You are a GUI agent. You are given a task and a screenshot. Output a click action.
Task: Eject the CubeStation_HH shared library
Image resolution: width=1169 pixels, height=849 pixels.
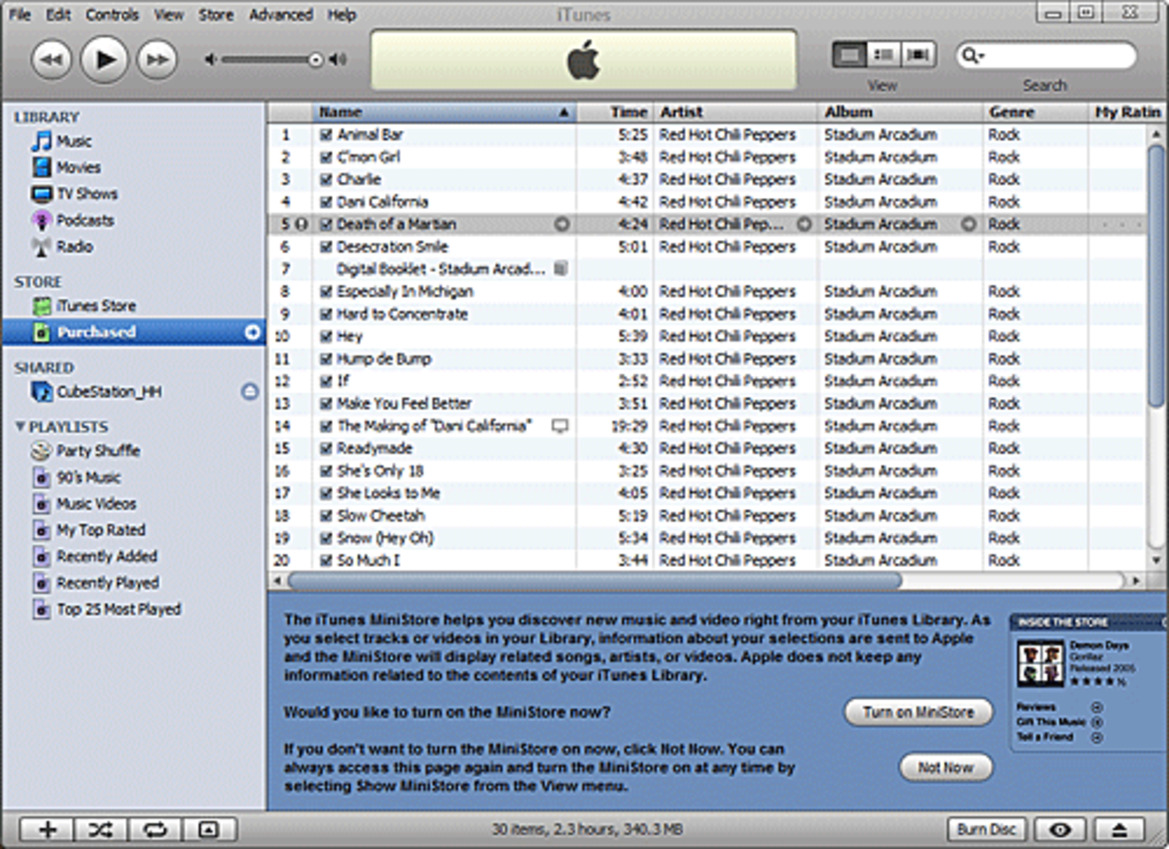click(x=250, y=391)
